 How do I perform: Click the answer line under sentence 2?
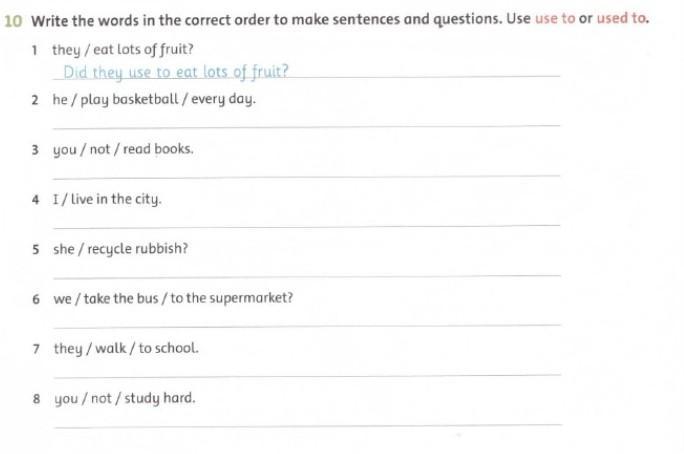pos(306,126)
